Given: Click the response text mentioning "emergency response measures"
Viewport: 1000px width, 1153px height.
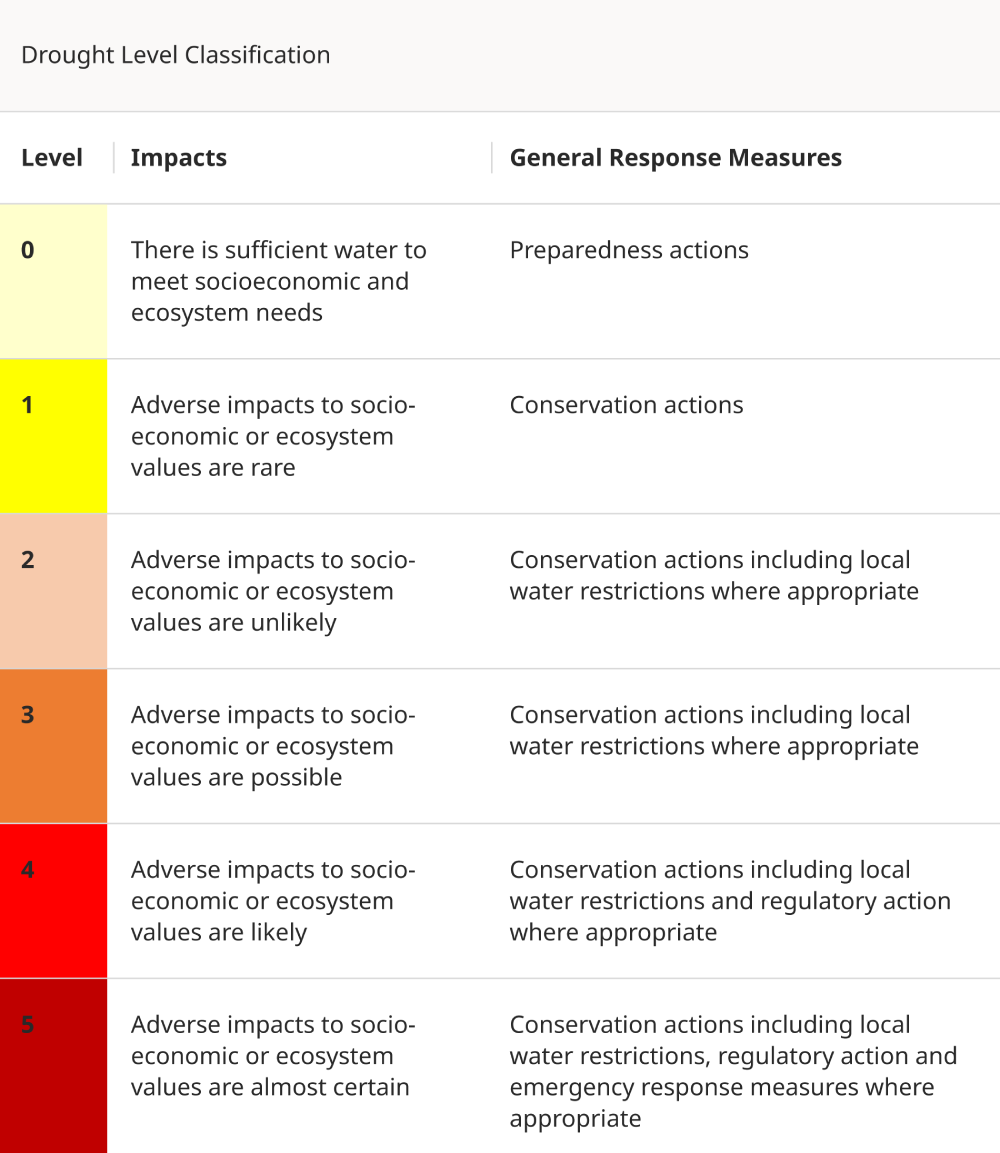Looking at the screenshot, I should 732,1071.
